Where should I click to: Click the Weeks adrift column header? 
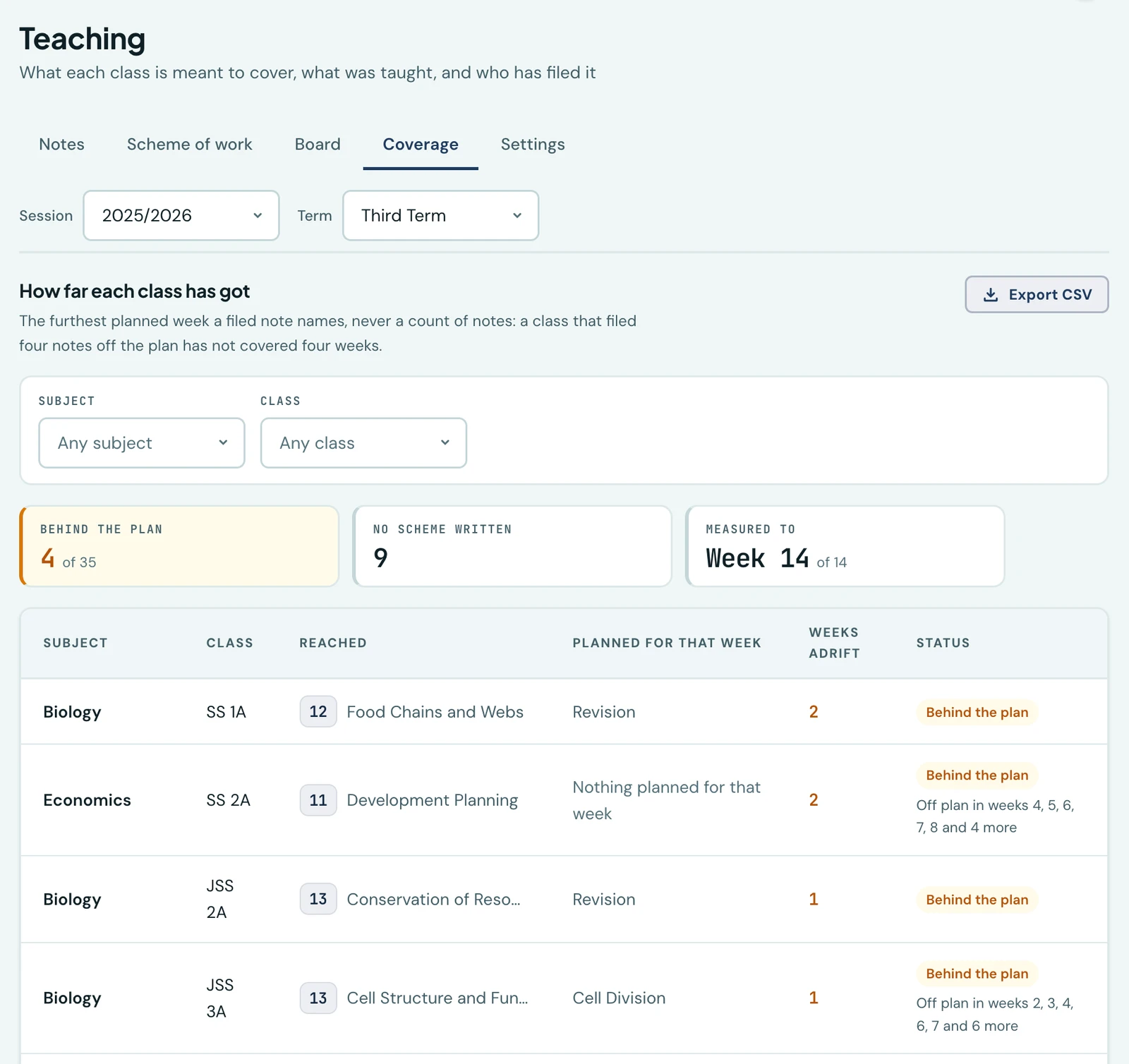pos(834,643)
